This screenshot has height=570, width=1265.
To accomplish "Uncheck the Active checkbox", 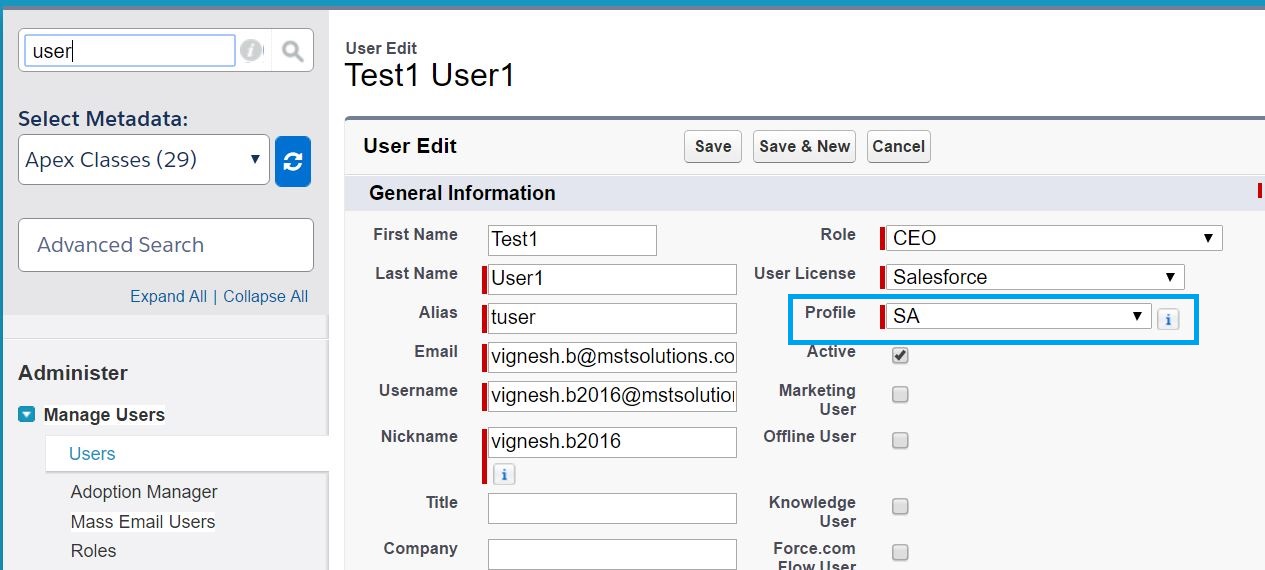I will [900, 355].
